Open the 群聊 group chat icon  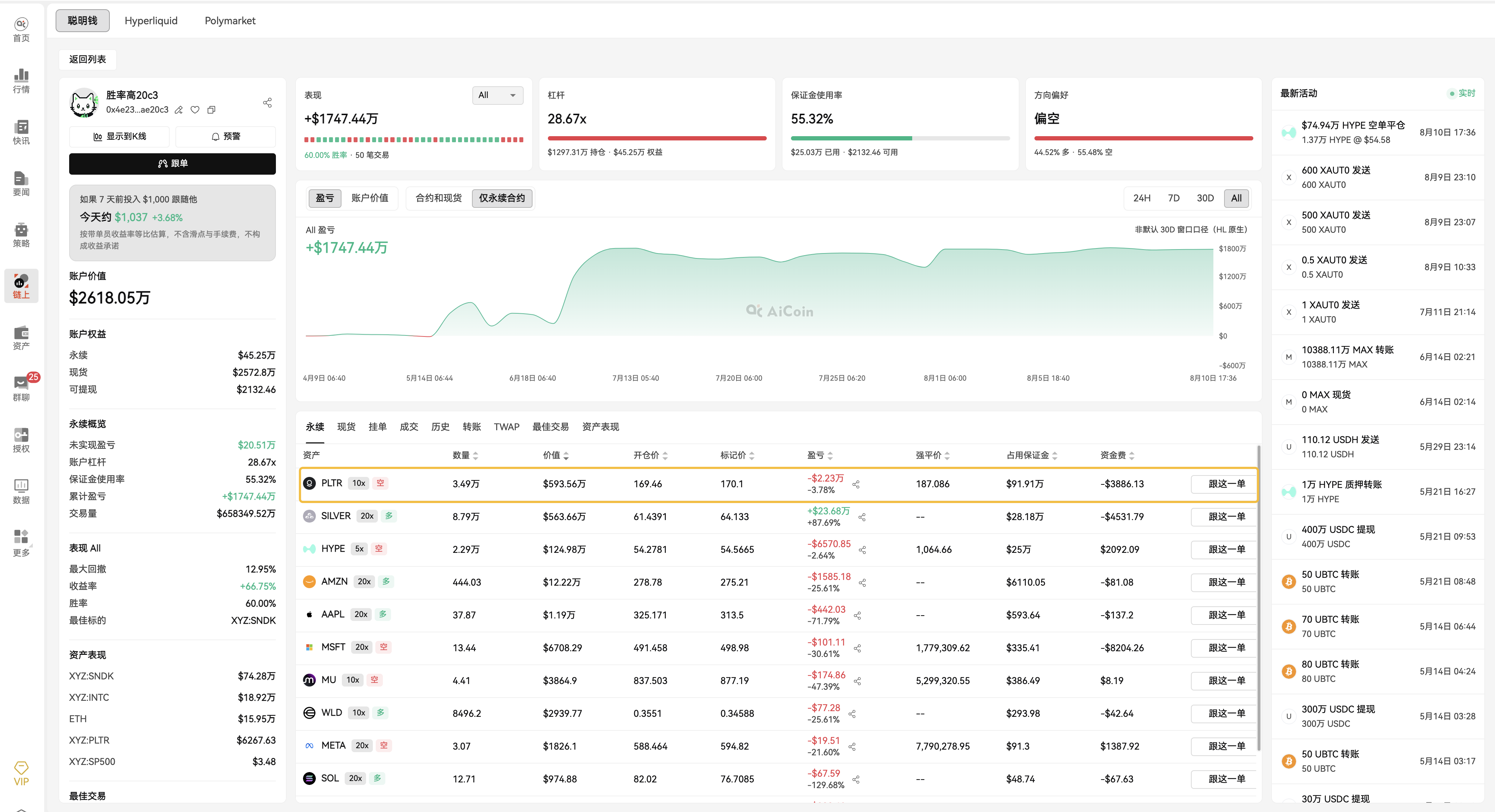pyautogui.click(x=21, y=389)
